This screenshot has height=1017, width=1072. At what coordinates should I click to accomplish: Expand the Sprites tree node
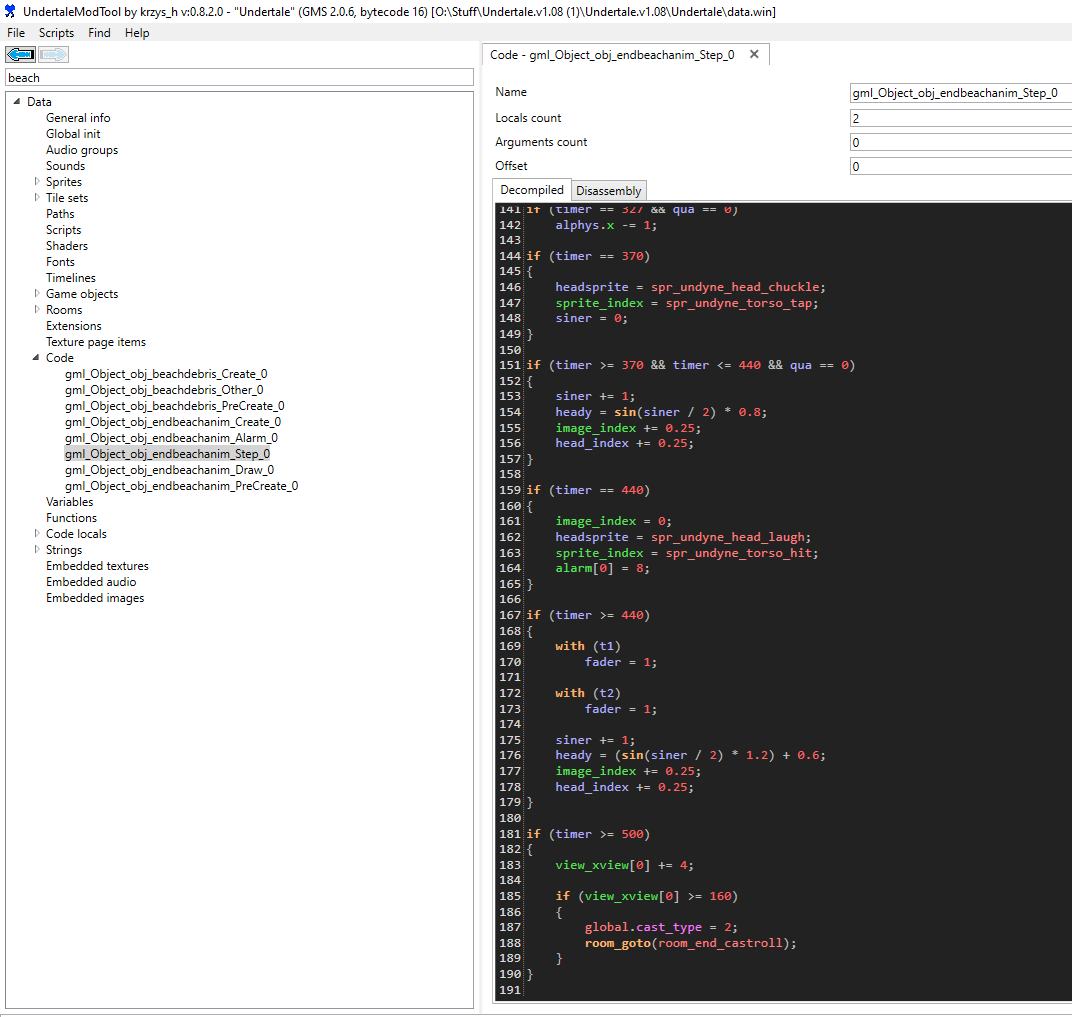point(37,181)
